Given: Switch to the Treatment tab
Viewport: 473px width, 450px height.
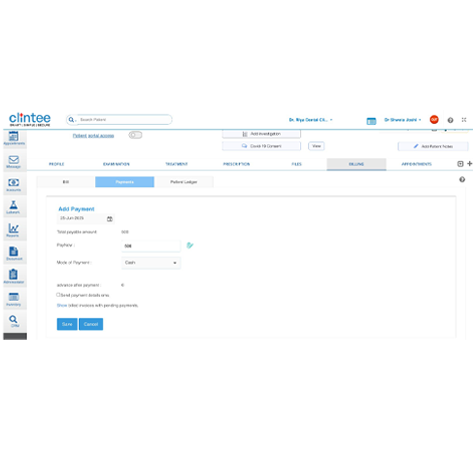Looking at the screenshot, I should tap(176, 164).
